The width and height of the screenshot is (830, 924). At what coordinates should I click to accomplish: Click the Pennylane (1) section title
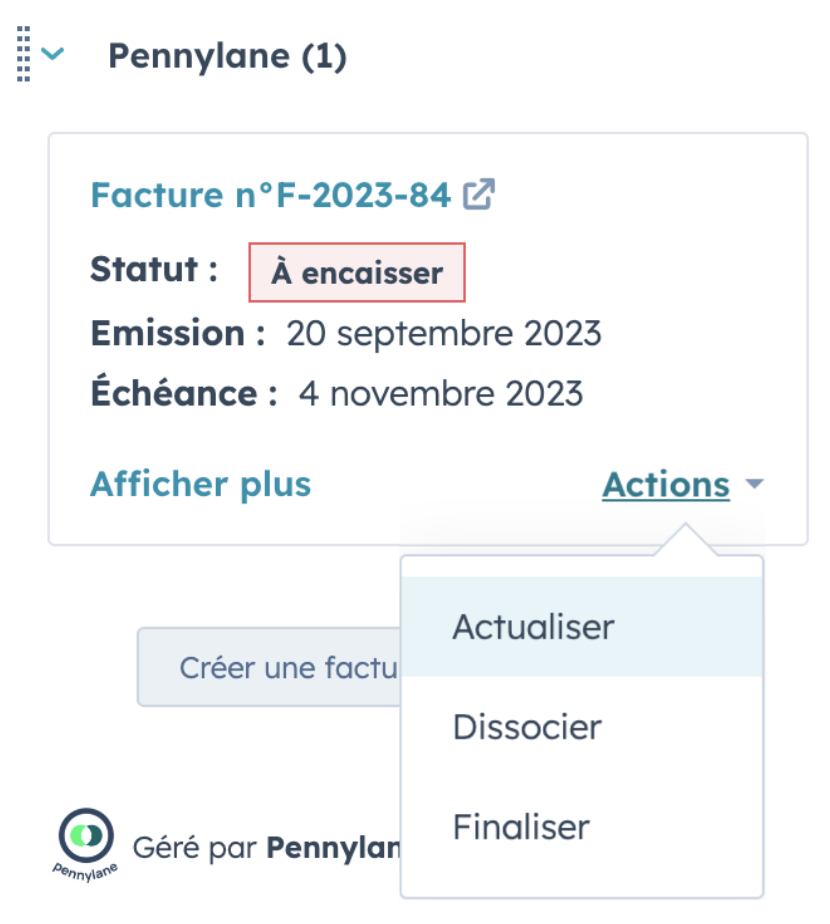point(228,57)
